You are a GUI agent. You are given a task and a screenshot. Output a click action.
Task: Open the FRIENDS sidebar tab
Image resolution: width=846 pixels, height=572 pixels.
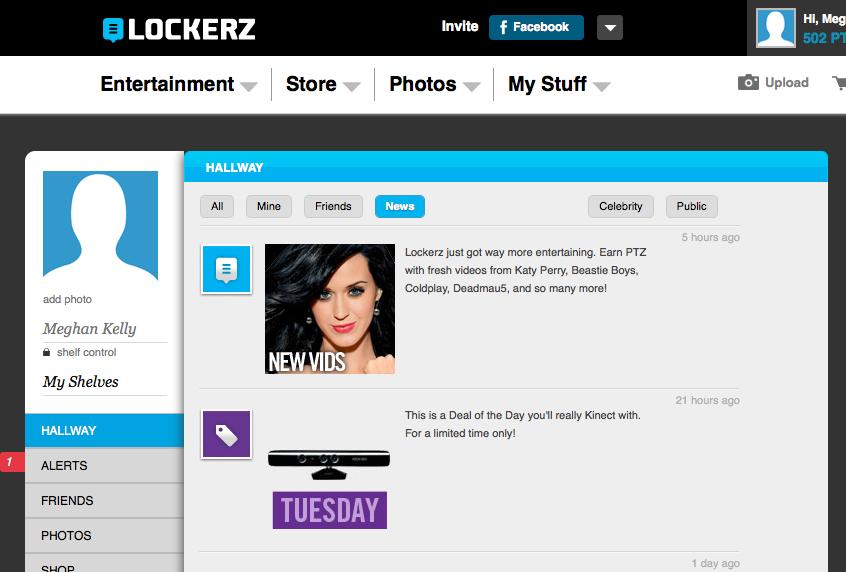pos(104,500)
